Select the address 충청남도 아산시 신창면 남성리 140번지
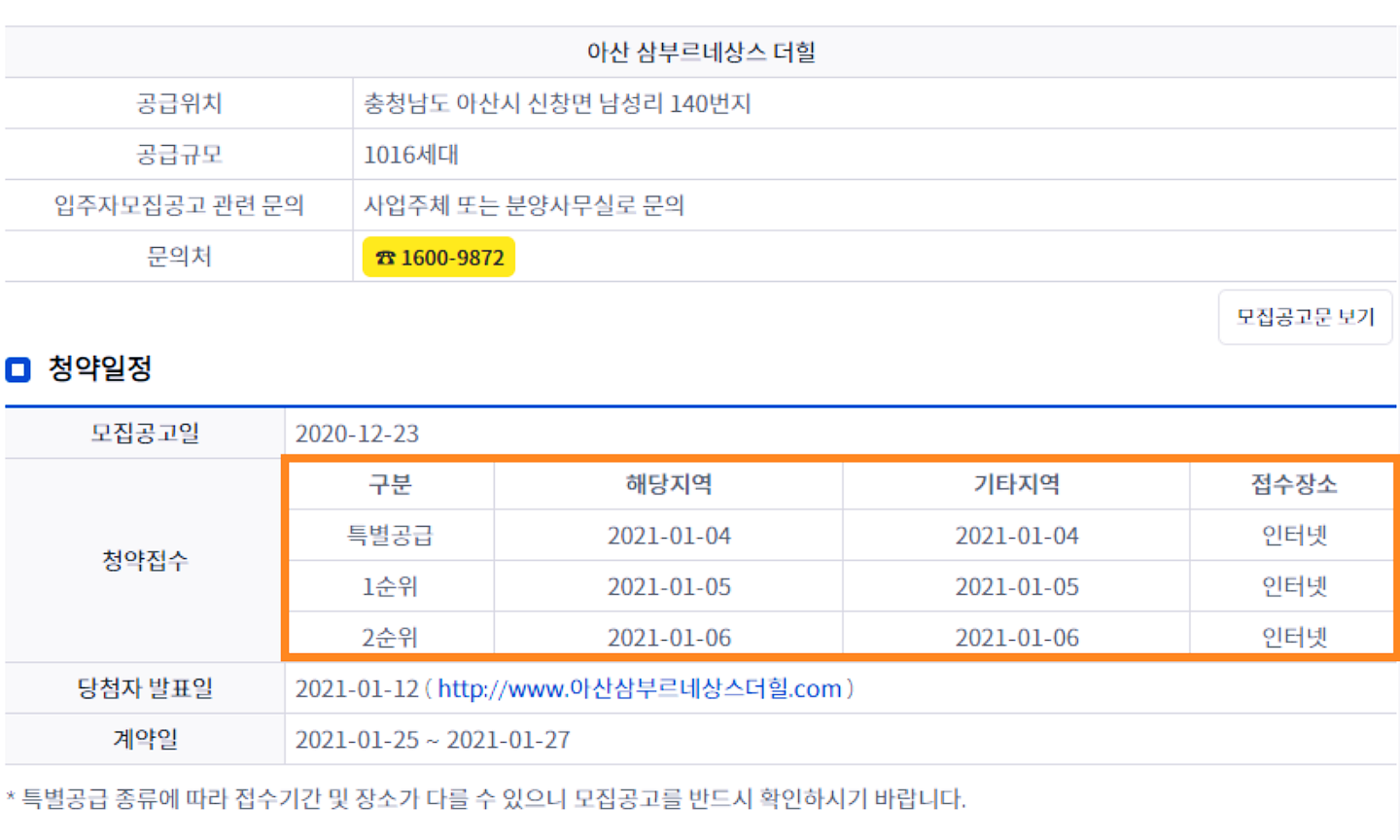1400x840 pixels. (x=557, y=104)
